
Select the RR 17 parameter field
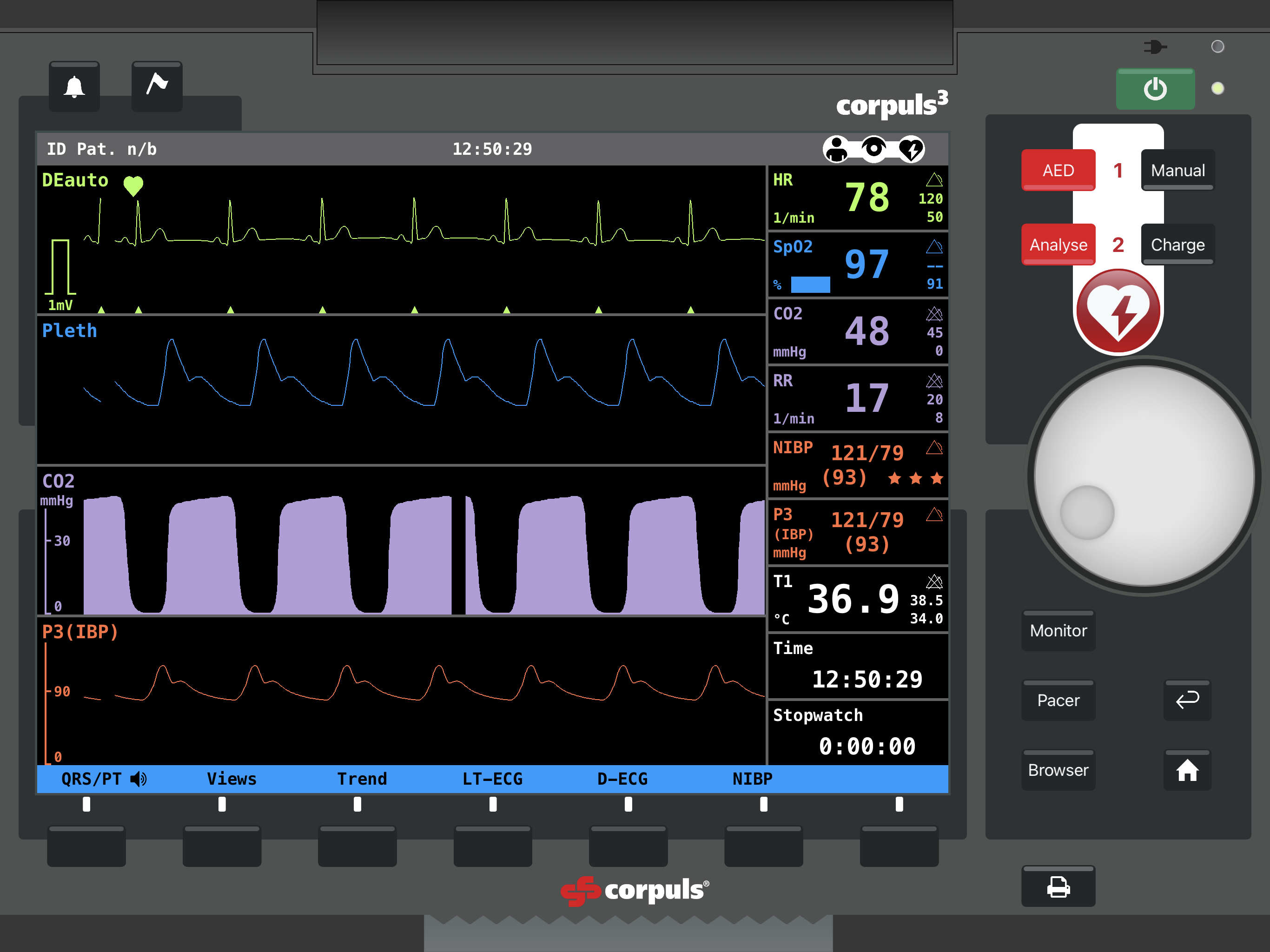pyautogui.click(x=858, y=398)
